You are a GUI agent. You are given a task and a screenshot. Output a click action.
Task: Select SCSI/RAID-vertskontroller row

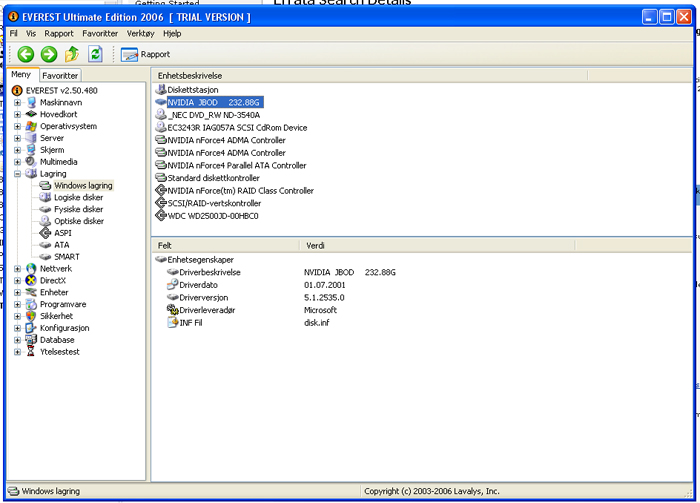coord(214,203)
